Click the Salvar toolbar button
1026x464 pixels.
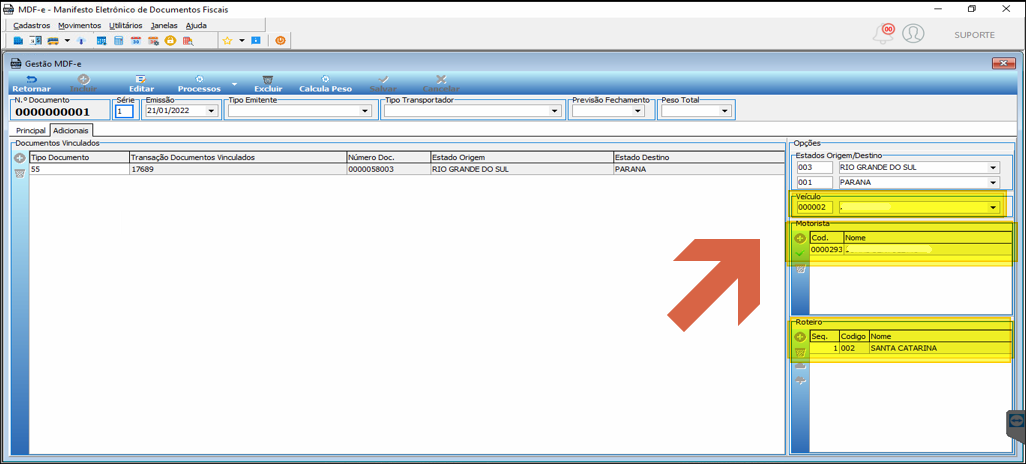[383, 83]
